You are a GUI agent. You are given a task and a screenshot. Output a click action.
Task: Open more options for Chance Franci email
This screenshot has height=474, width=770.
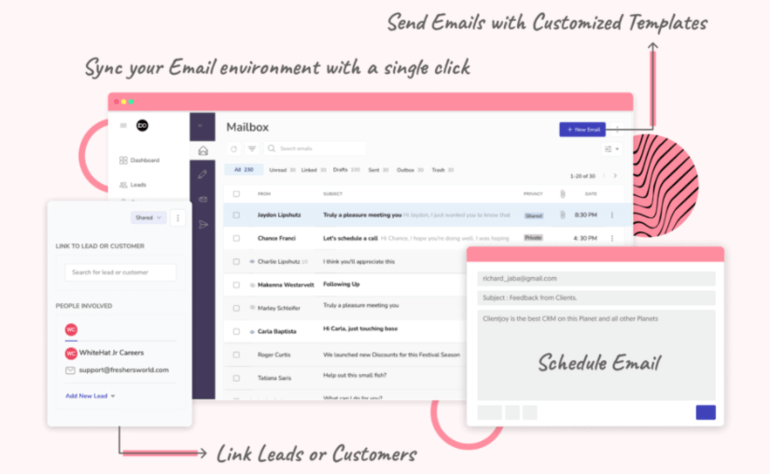pos(612,238)
